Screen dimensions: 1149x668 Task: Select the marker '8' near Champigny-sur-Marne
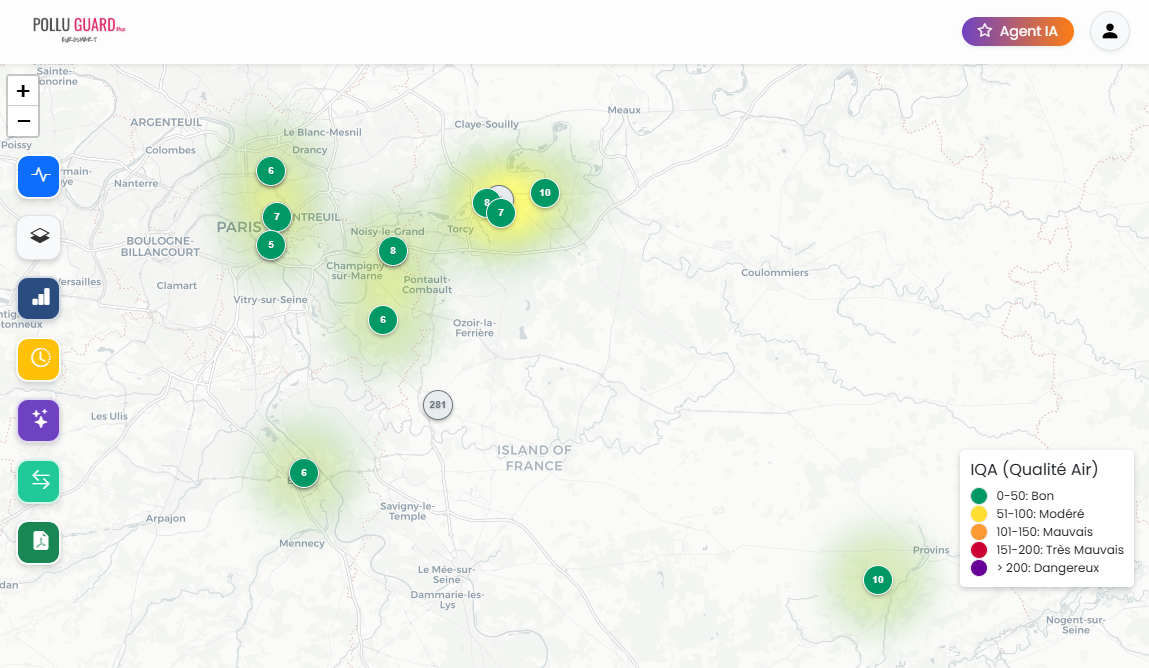[393, 251]
